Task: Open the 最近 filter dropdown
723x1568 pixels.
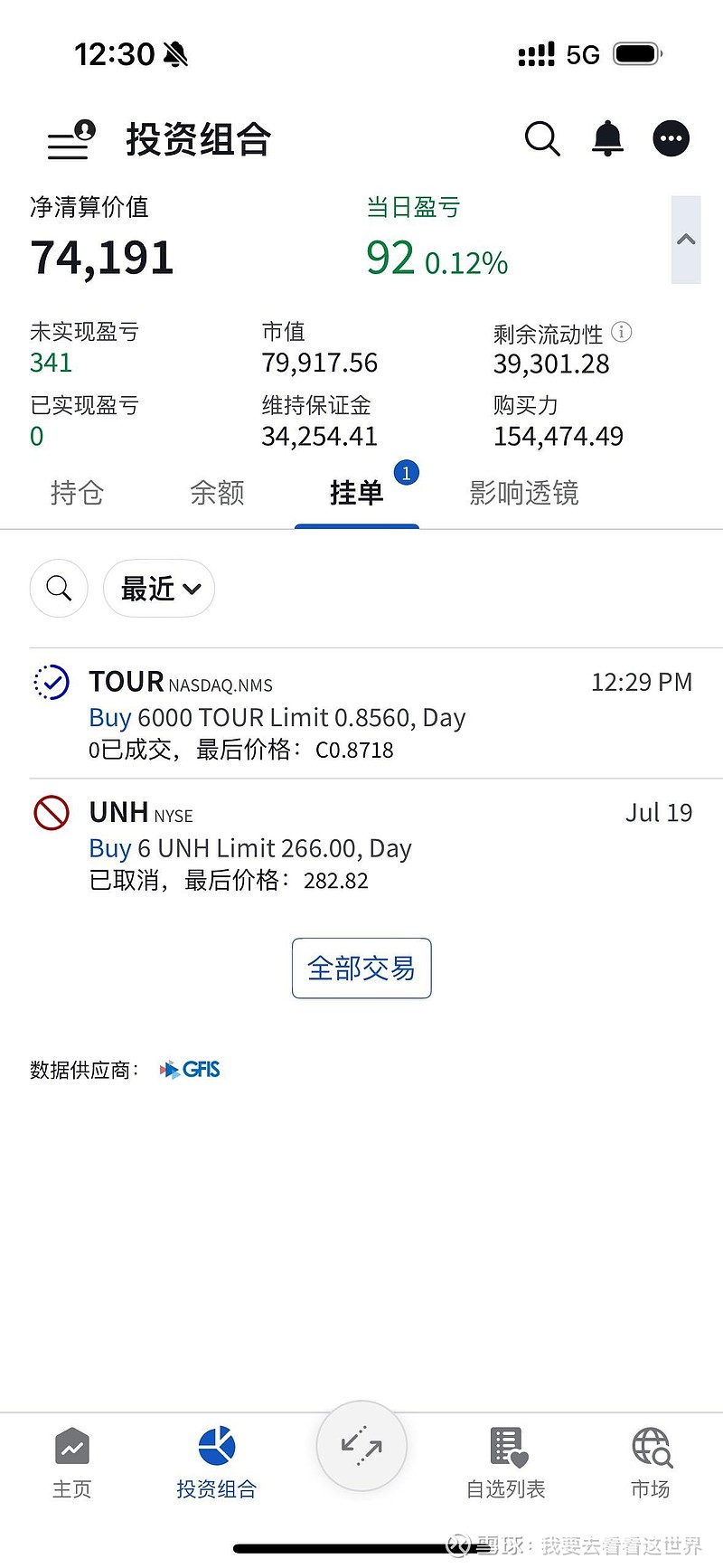Action: 159,589
